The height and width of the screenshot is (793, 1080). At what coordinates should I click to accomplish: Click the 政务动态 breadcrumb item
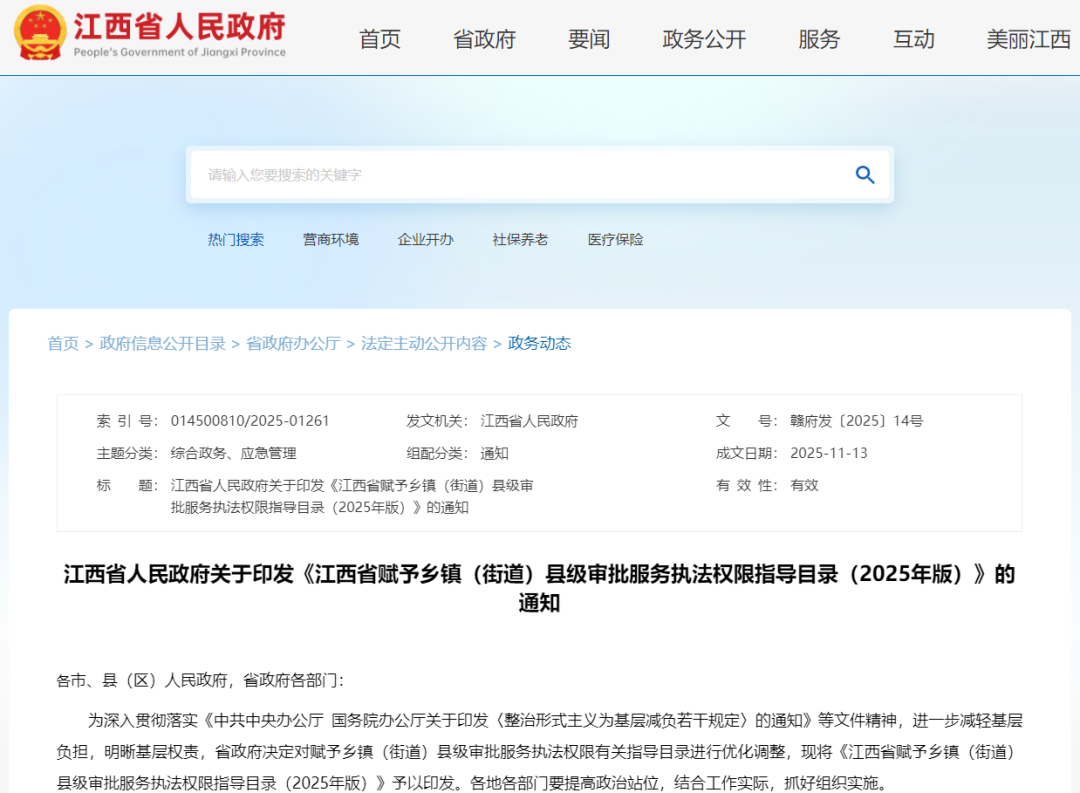click(540, 343)
